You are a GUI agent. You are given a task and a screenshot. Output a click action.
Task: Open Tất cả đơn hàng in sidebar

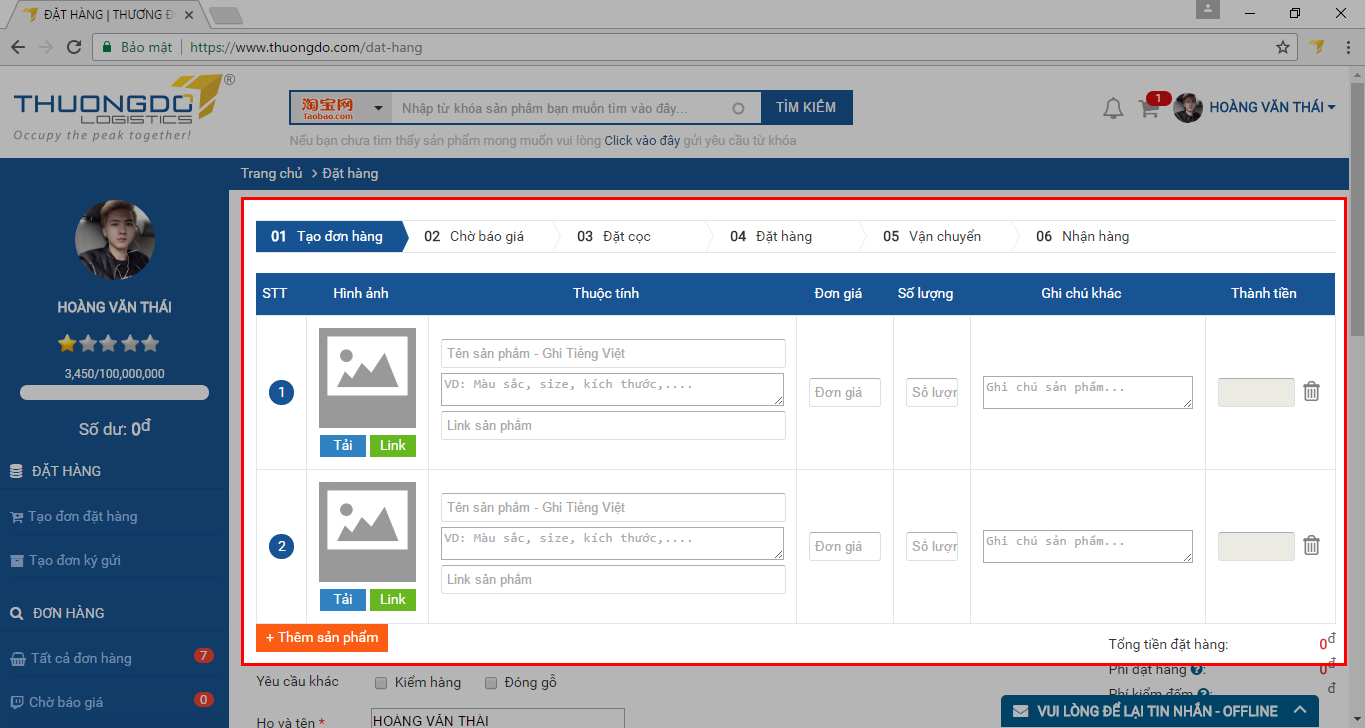tap(81, 658)
